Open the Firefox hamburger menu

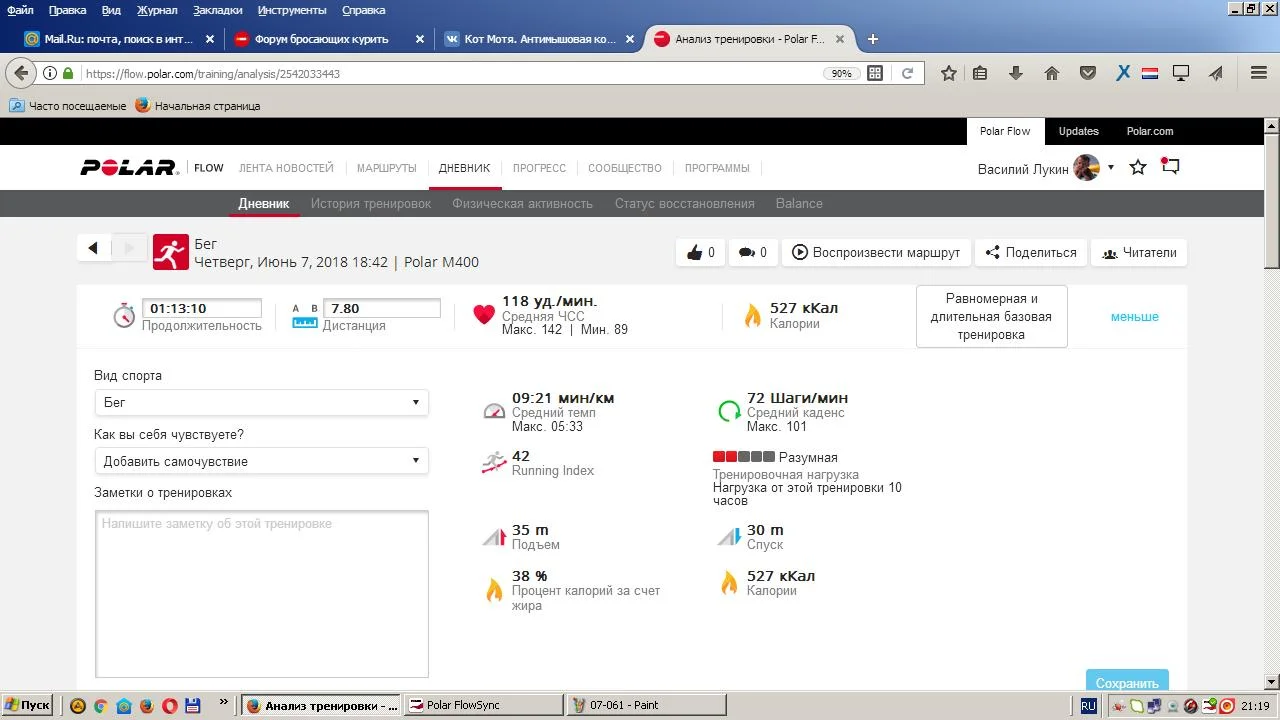point(1259,73)
